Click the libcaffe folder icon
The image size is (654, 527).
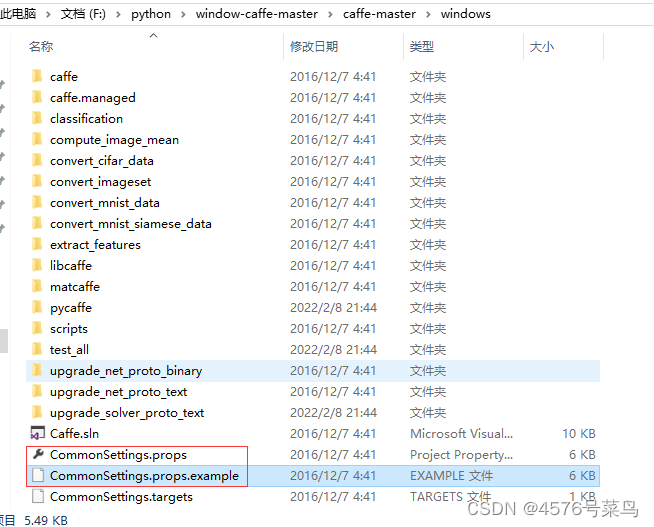(37, 265)
